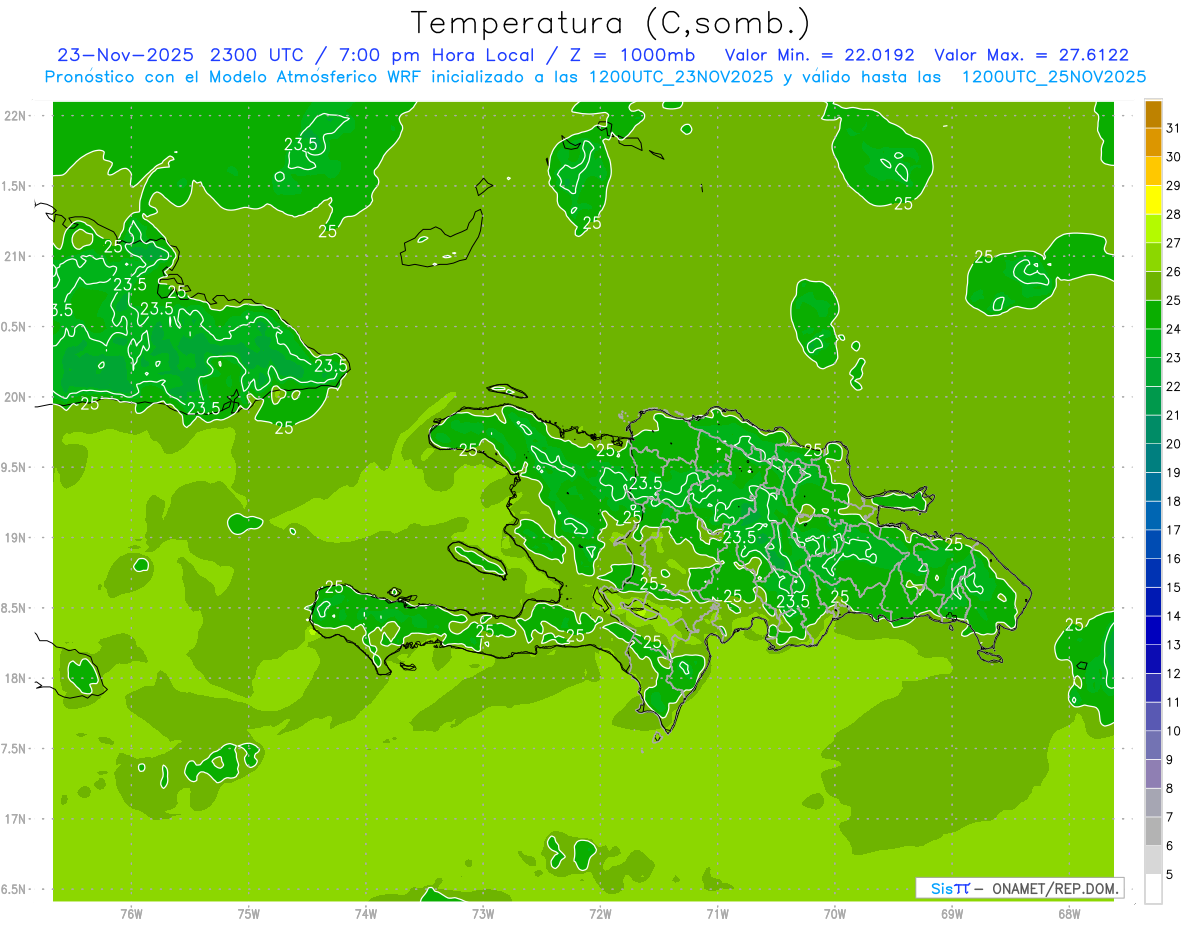The width and height of the screenshot is (1200, 927).
Task: Click the color scale label 8
Action: pyautogui.click(x=1170, y=788)
